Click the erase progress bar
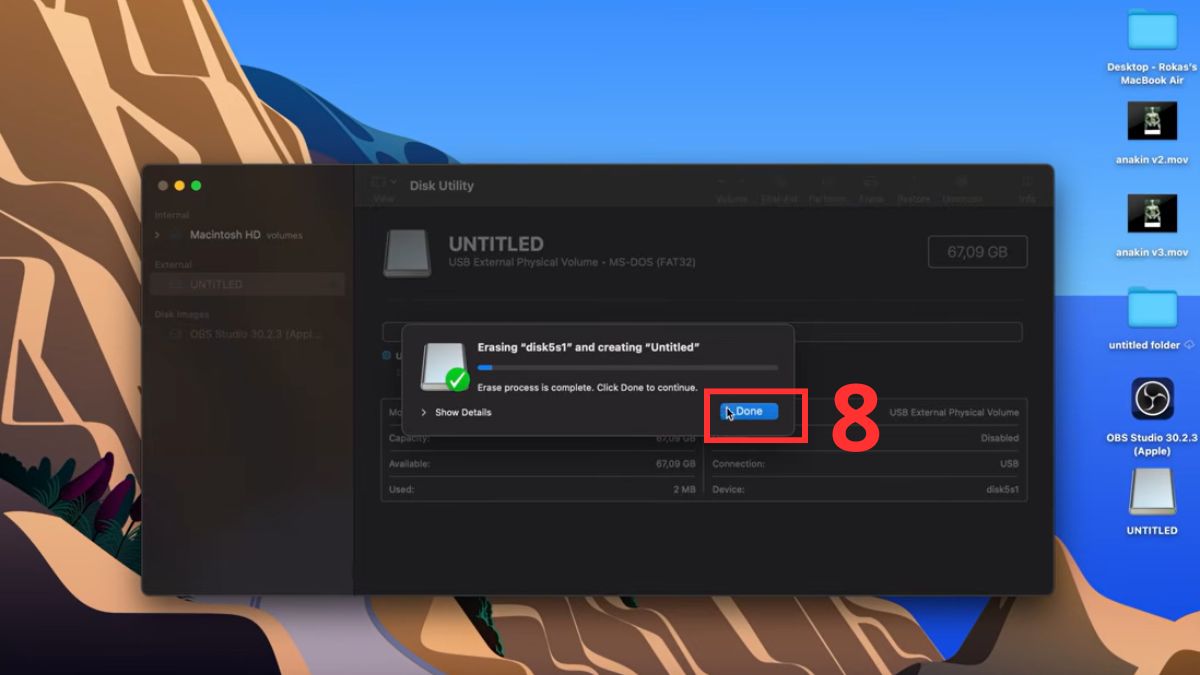Screen dimensions: 1200x675 pos(627,368)
